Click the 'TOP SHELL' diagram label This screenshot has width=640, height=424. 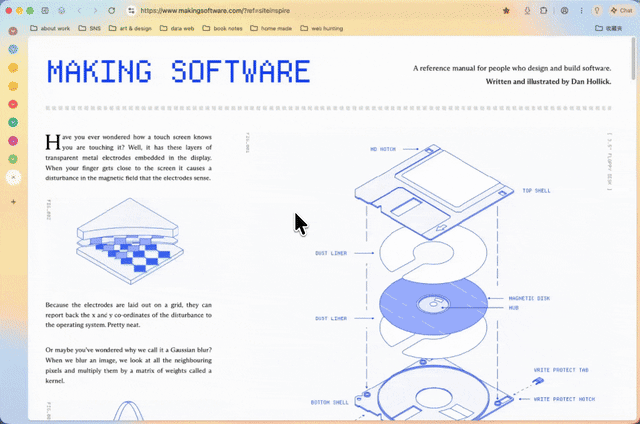pos(536,191)
